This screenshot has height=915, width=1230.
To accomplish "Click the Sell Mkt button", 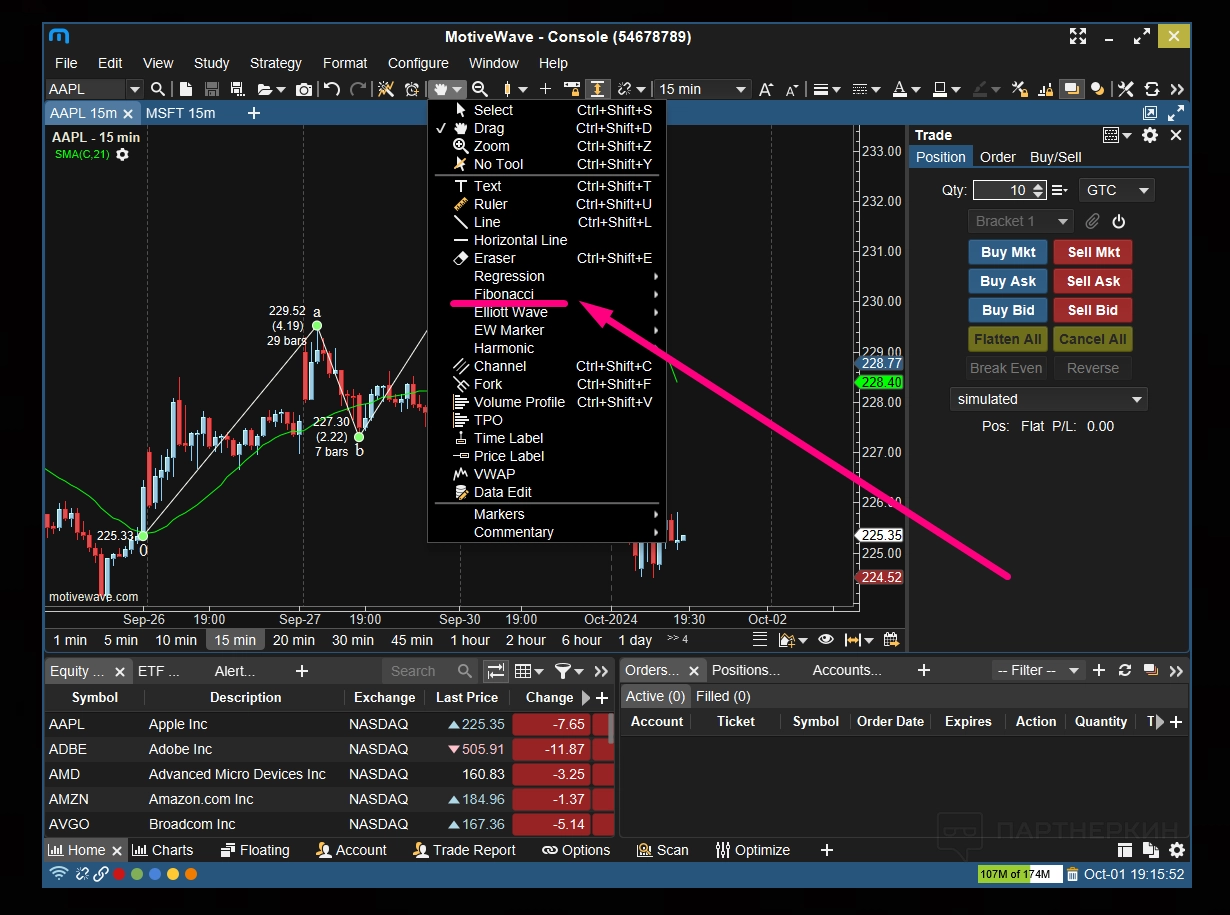I will (1093, 252).
